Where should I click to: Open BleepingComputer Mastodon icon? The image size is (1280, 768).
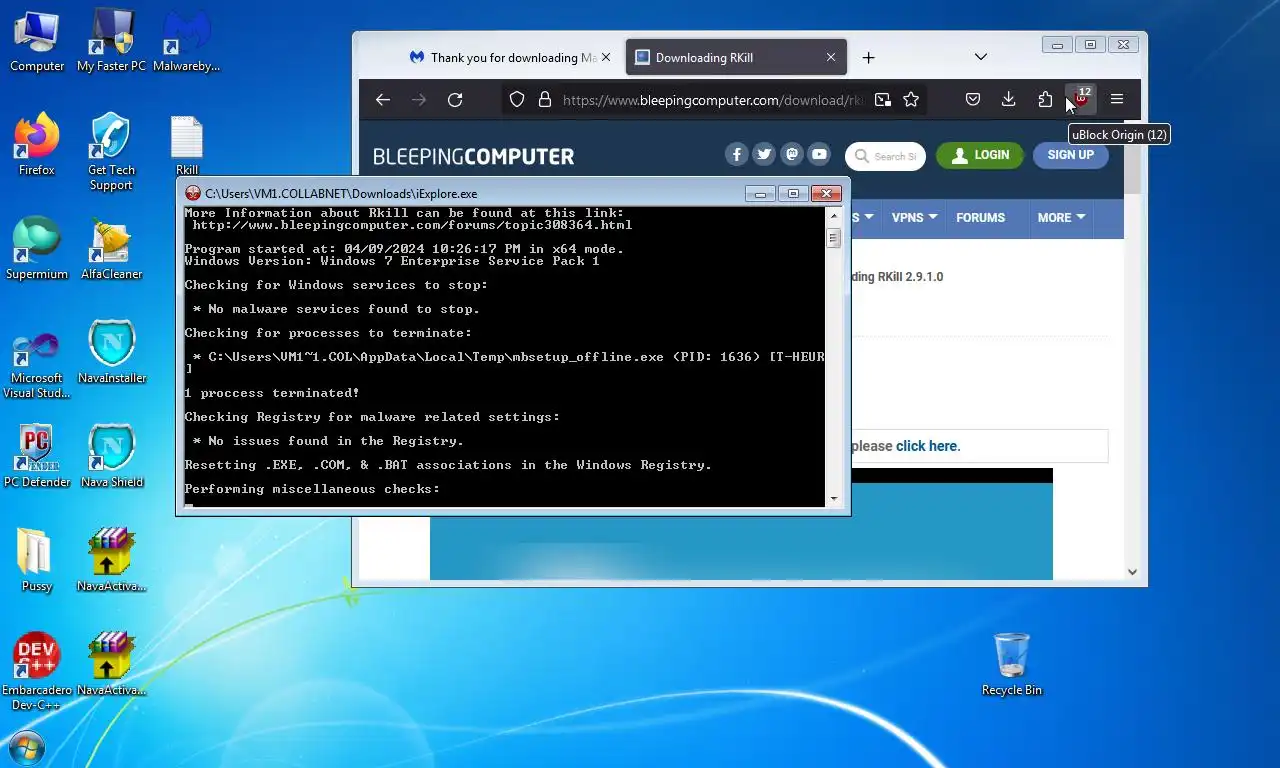click(x=792, y=154)
